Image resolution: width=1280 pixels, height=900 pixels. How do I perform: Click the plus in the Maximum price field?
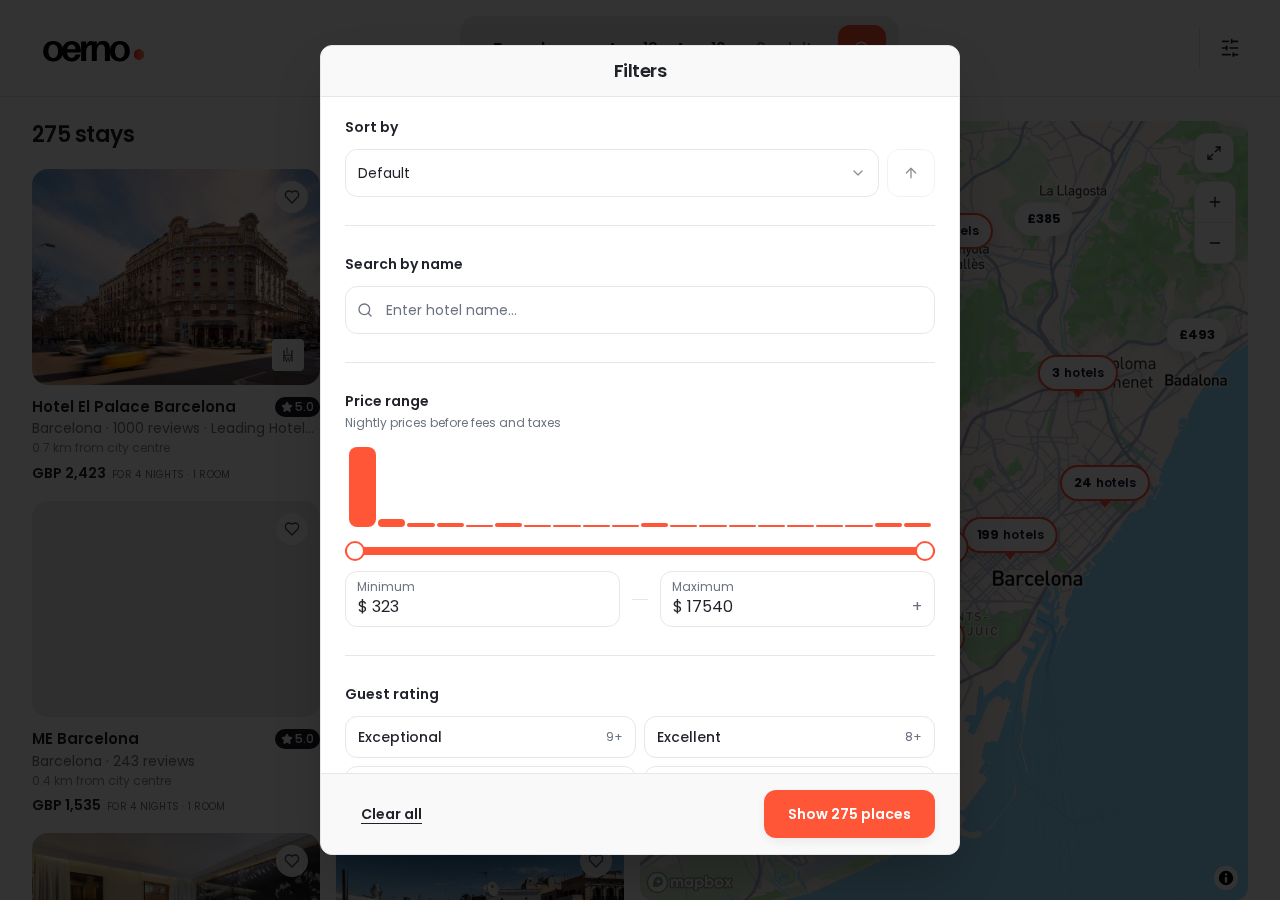pyautogui.click(x=917, y=606)
